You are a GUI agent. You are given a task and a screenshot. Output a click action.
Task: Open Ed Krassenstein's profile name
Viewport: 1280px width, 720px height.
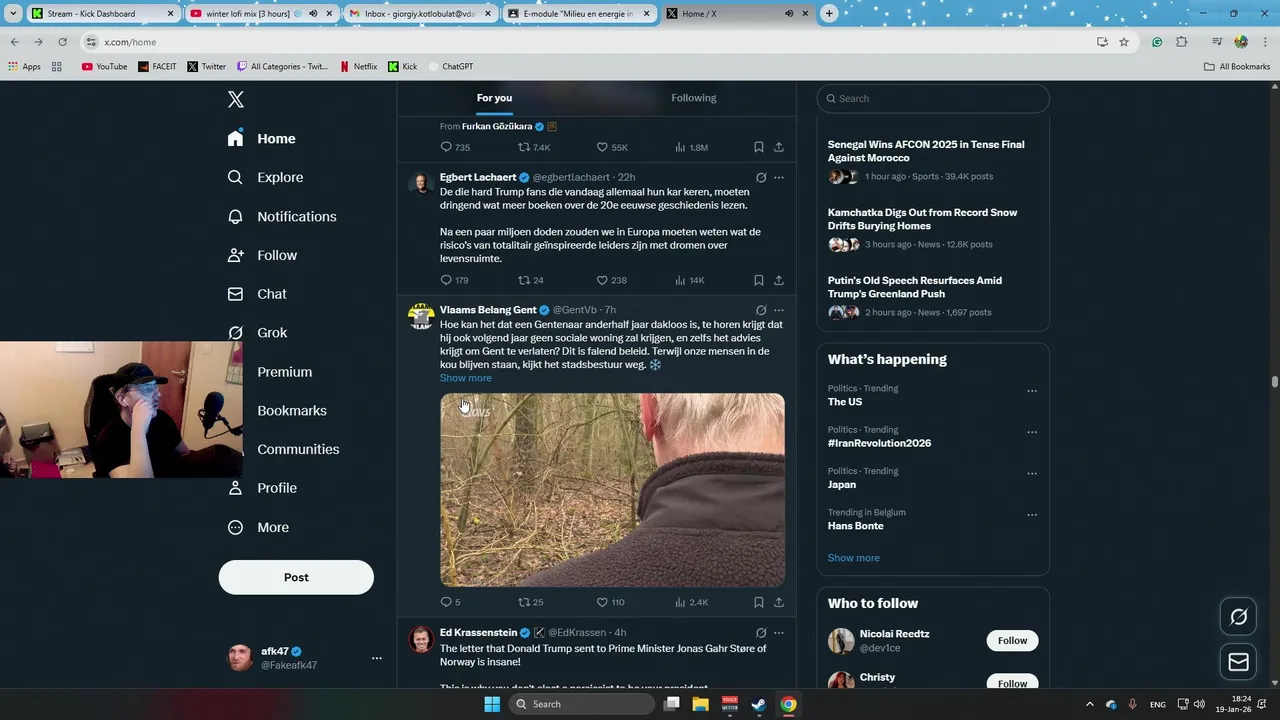coord(478,632)
